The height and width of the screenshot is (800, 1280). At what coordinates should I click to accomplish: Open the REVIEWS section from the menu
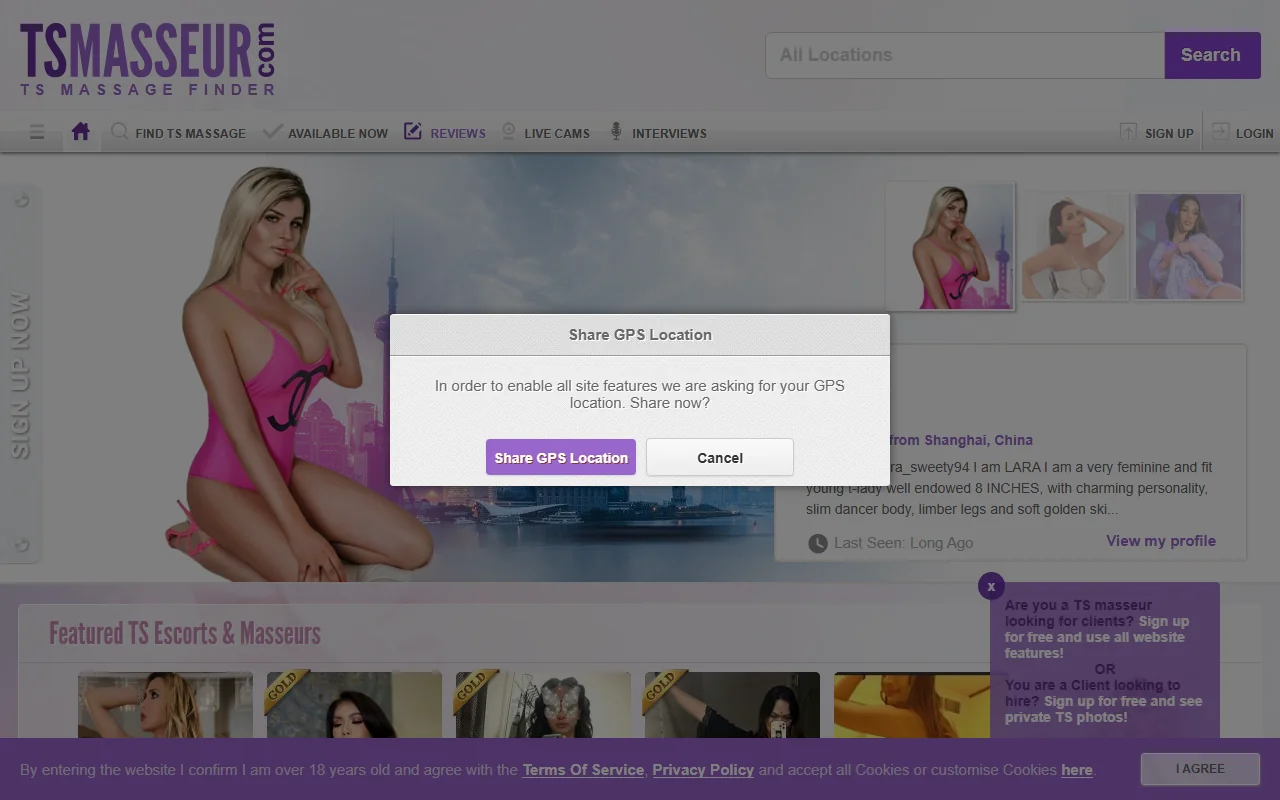pos(457,133)
